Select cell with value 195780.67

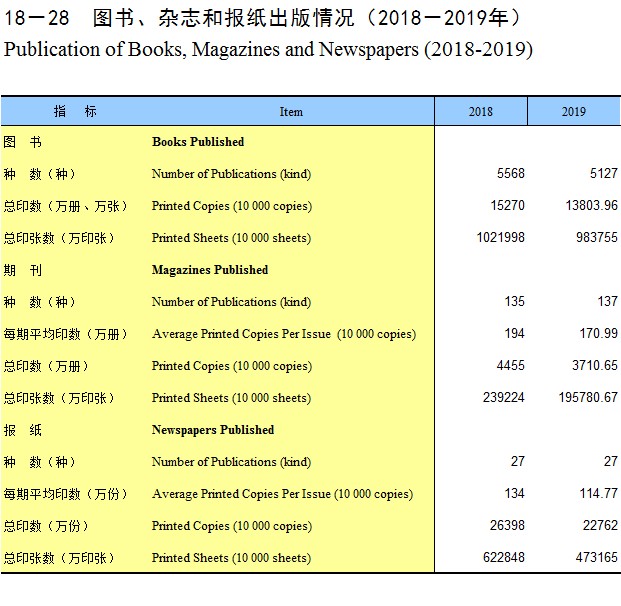[588, 397]
